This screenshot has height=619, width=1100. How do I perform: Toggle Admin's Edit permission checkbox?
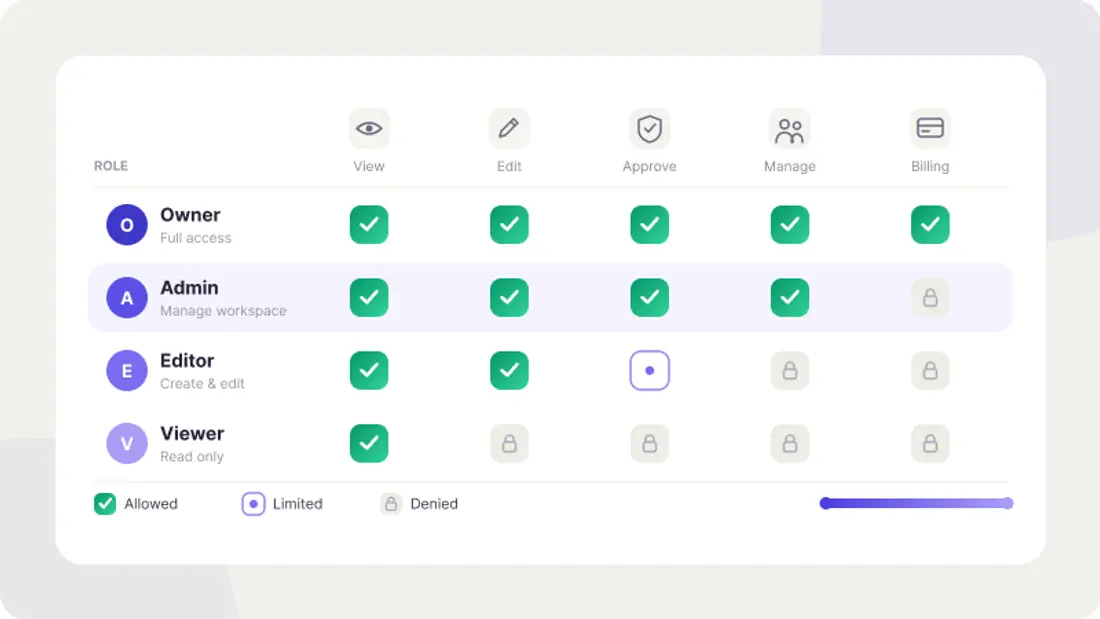click(509, 298)
